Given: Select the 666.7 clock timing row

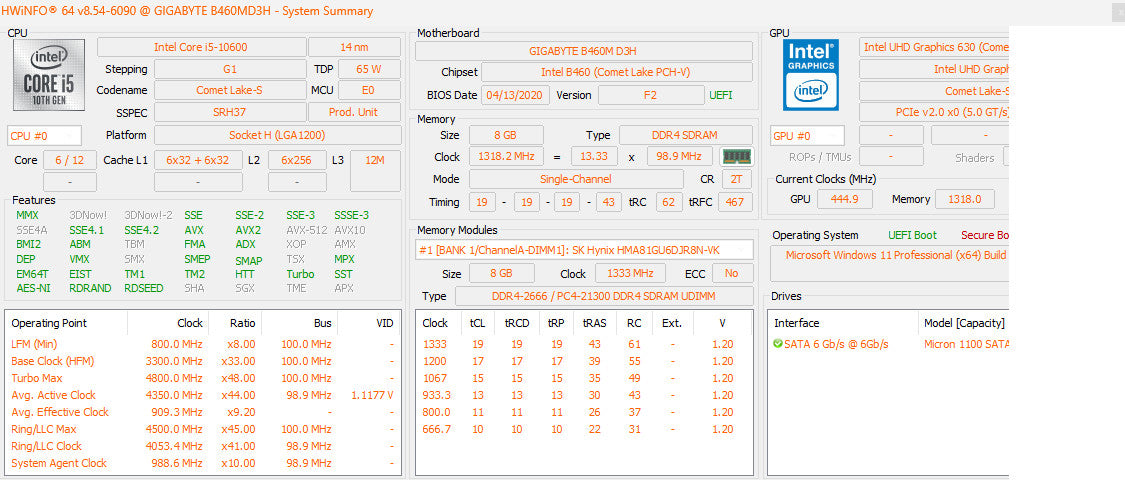Looking at the screenshot, I should point(584,429).
